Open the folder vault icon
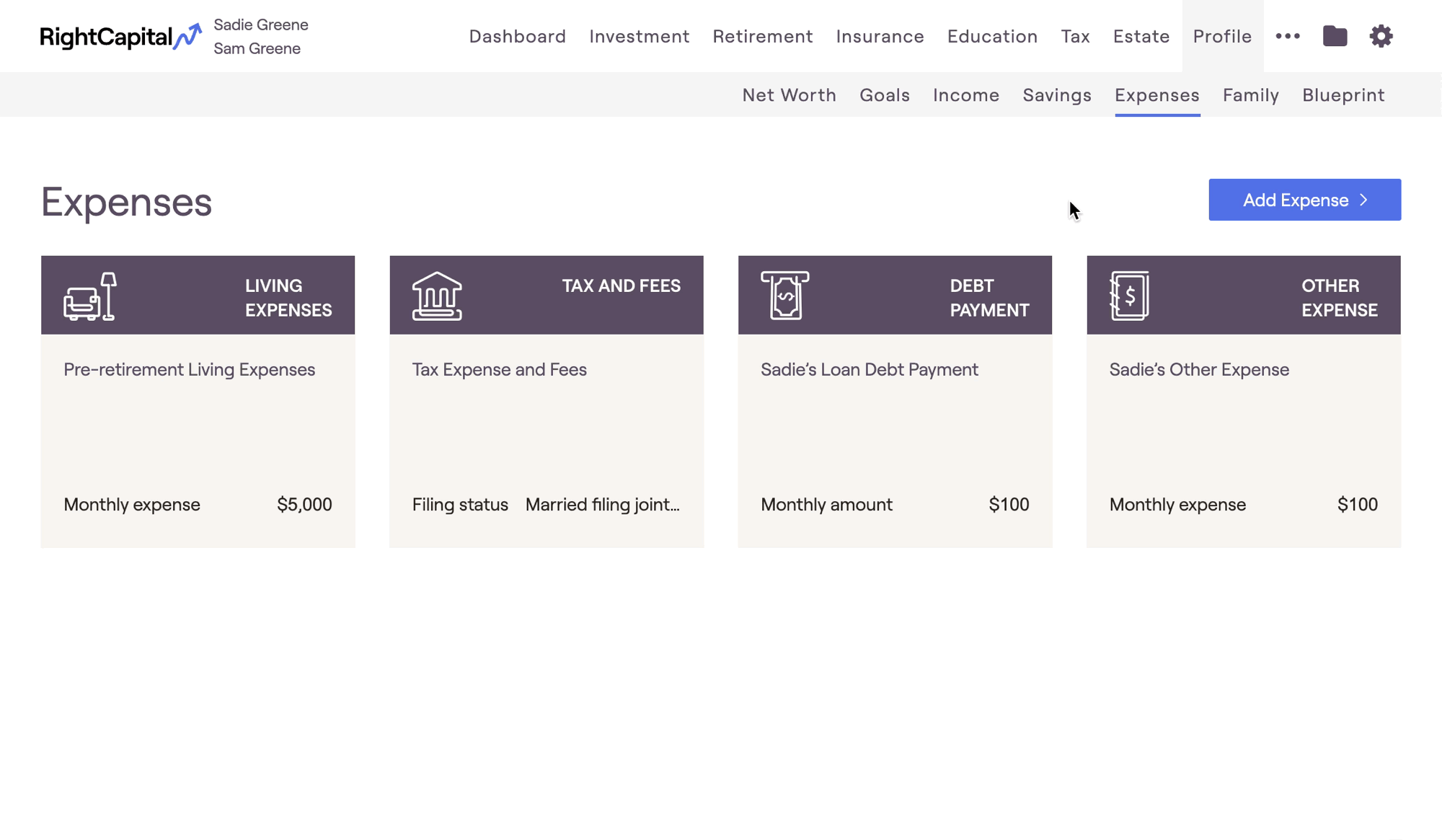1442x840 pixels. coord(1335,36)
